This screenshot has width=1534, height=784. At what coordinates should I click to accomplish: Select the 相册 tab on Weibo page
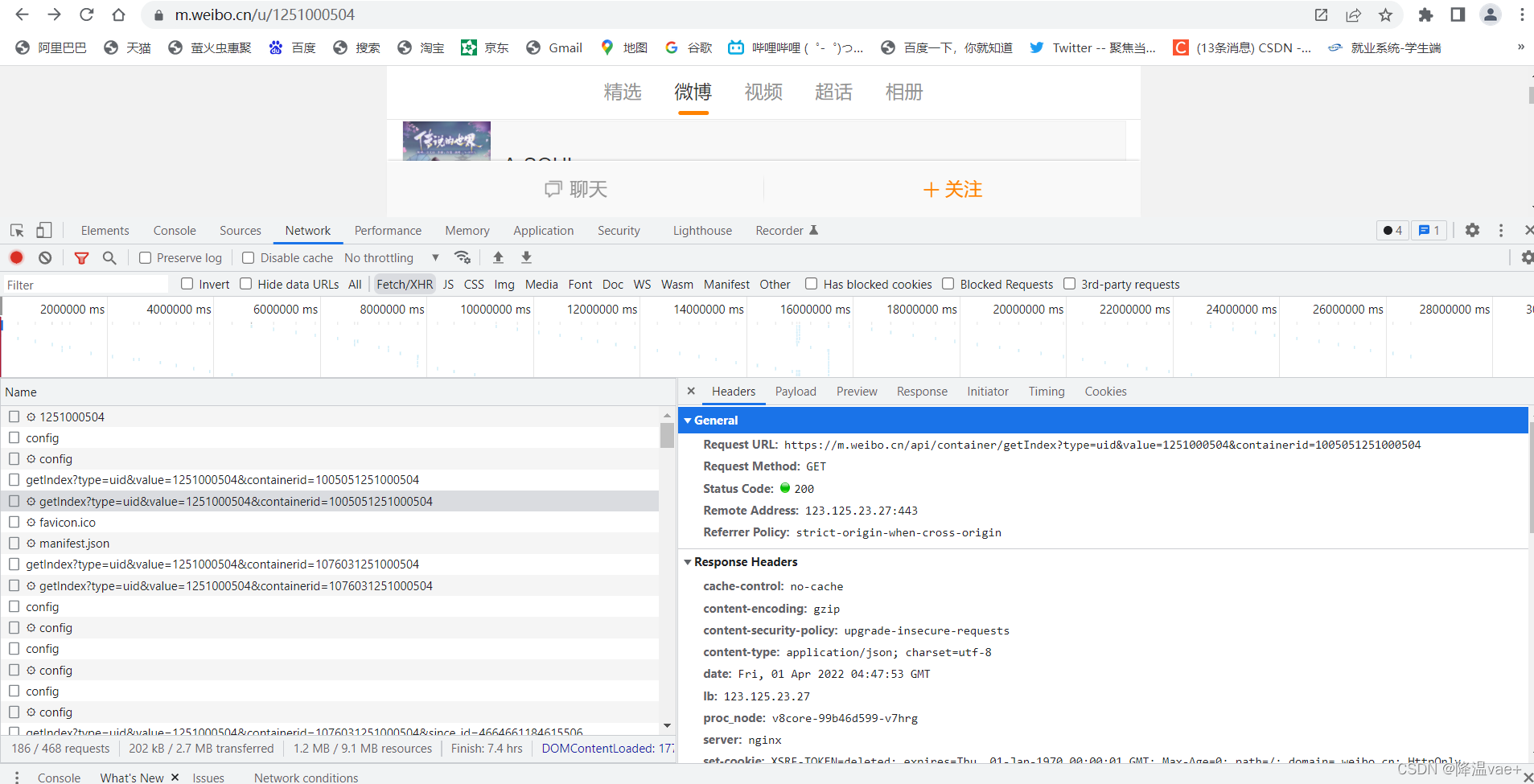pyautogui.click(x=904, y=92)
